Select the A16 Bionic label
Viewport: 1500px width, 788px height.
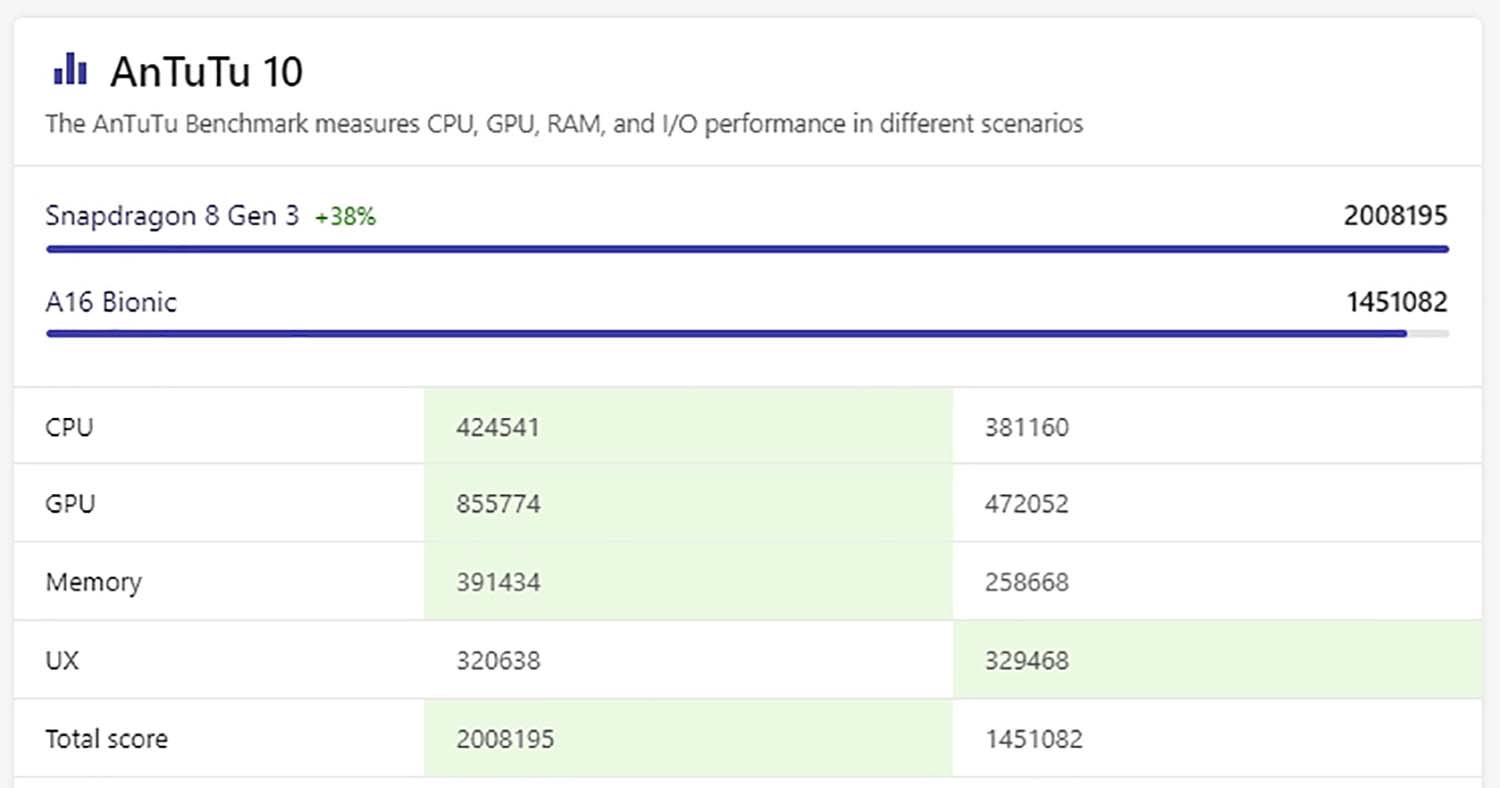click(111, 303)
